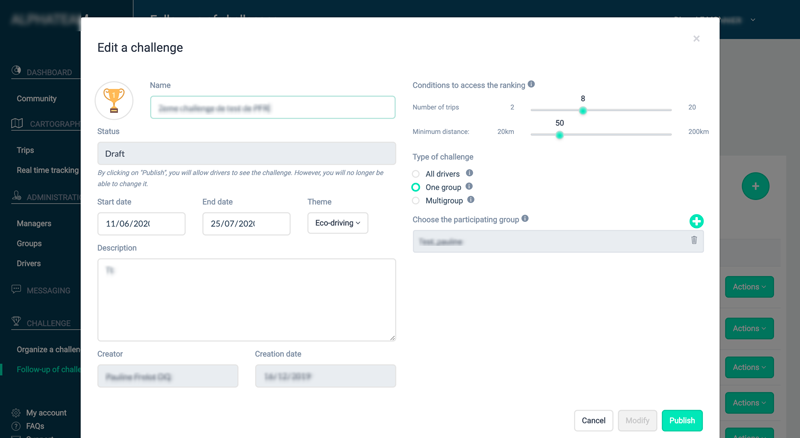800x438 pixels.
Task: Select the All drivers radio button
Action: (x=416, y=174)
